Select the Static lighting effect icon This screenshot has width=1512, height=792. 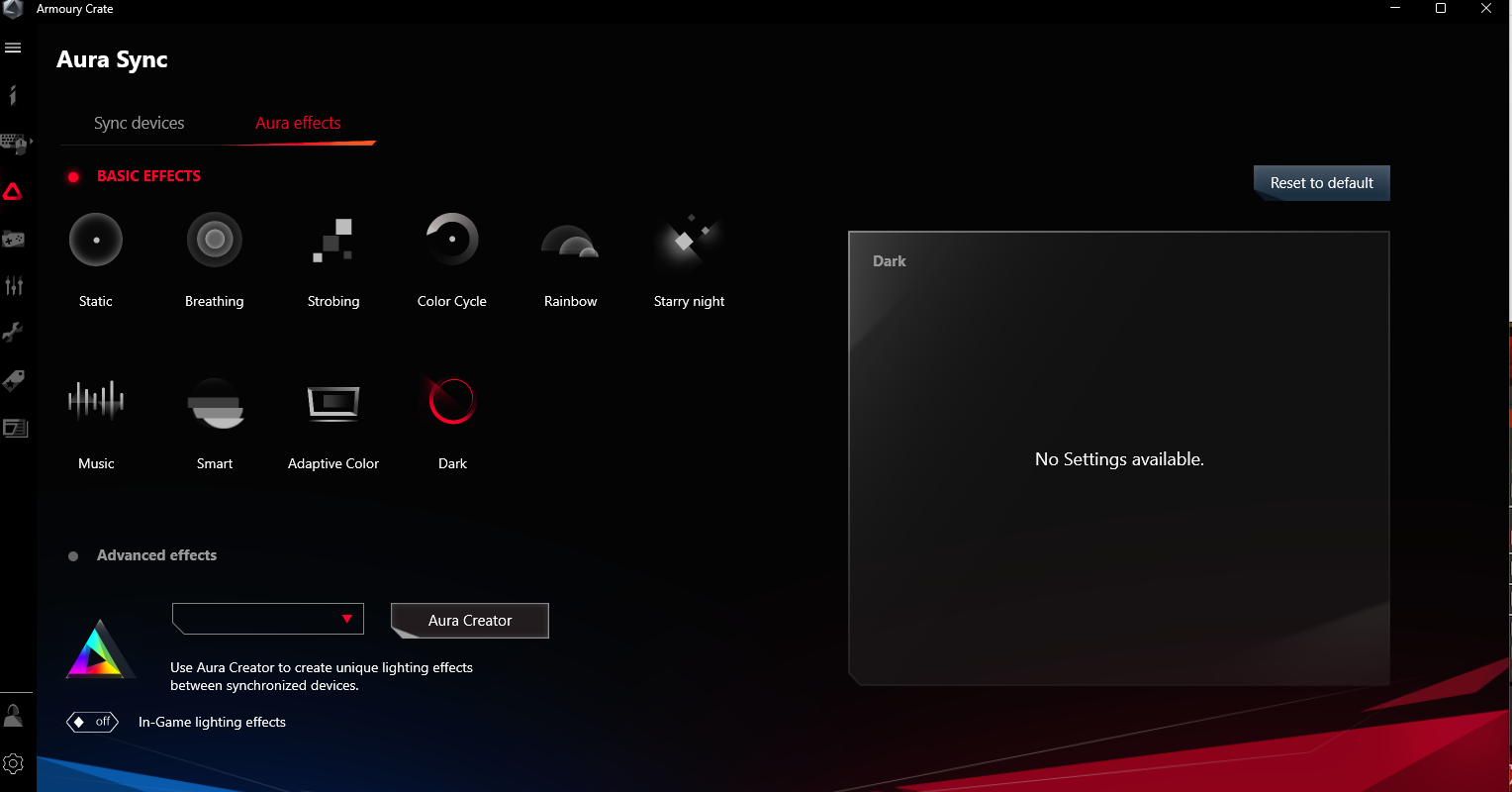tap(96, 240)
